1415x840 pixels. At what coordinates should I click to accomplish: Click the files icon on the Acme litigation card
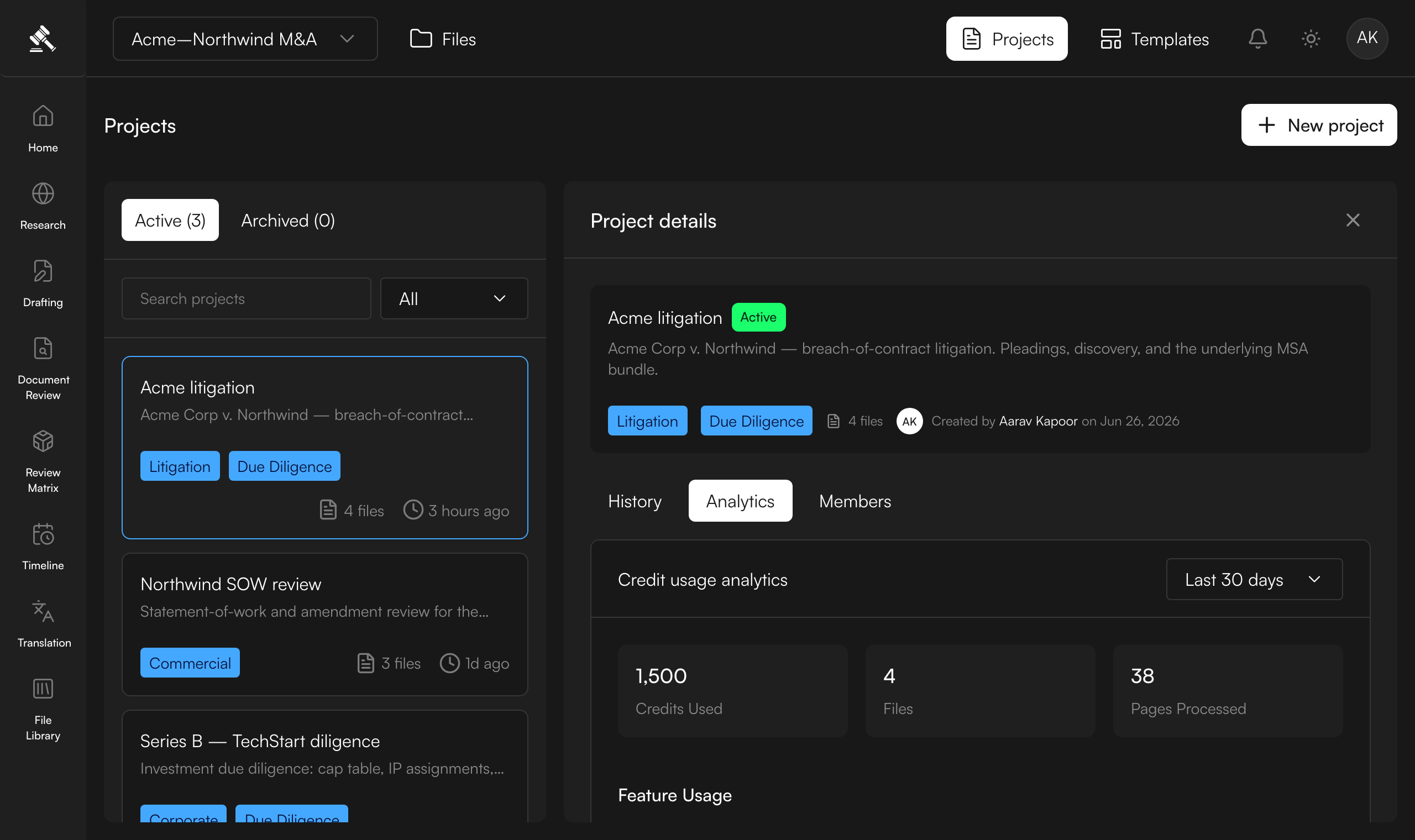click(x=328, y=510)
